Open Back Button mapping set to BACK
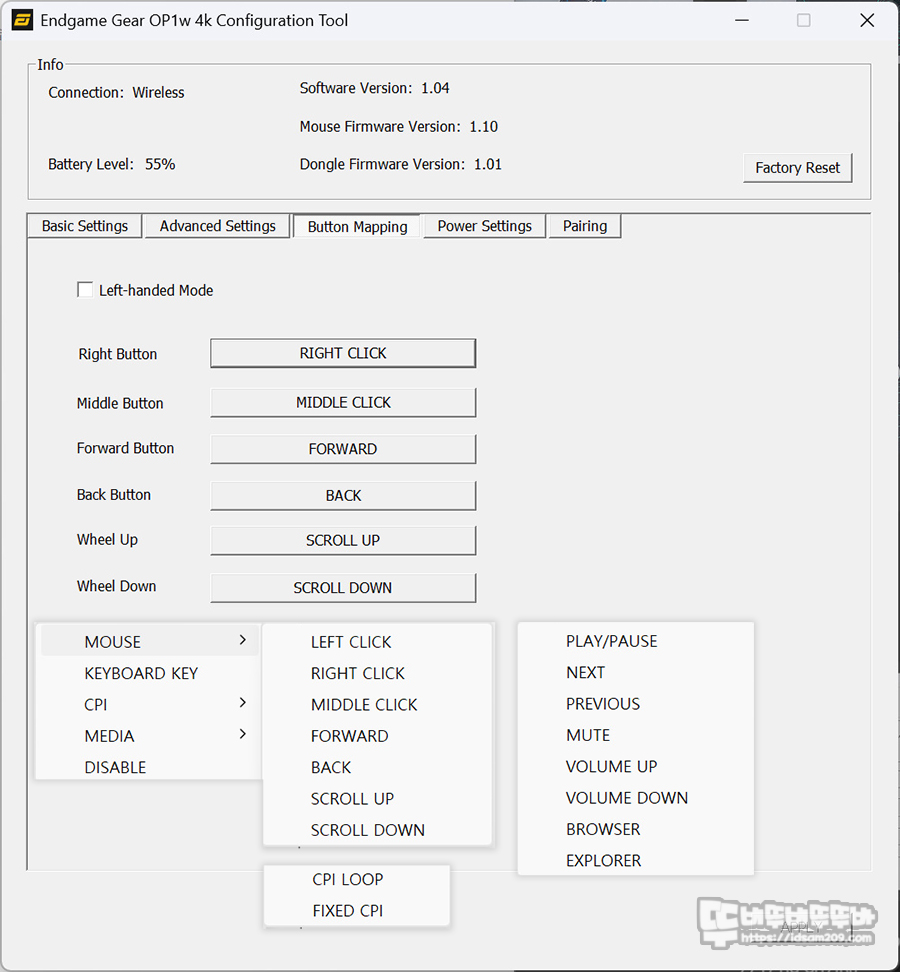The height and width of the screenshot is (972, 900). (343, 495)
